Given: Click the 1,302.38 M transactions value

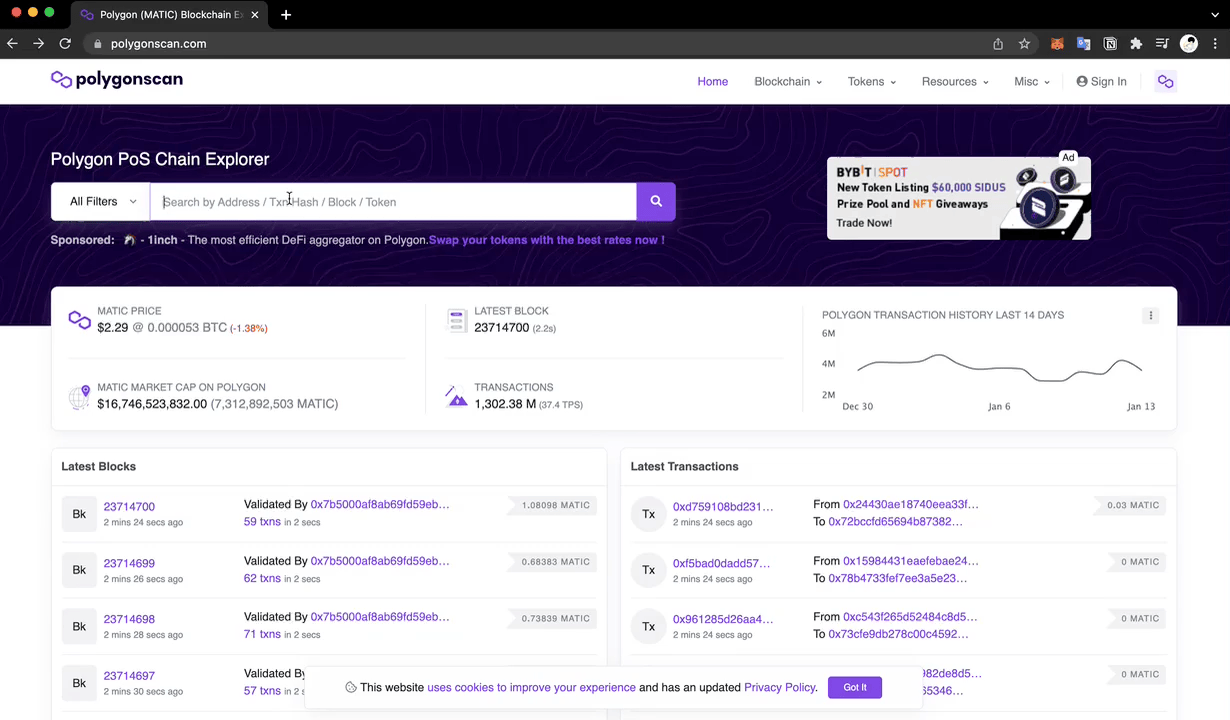Looking at the screenshot, I should [x=505, y=404].
